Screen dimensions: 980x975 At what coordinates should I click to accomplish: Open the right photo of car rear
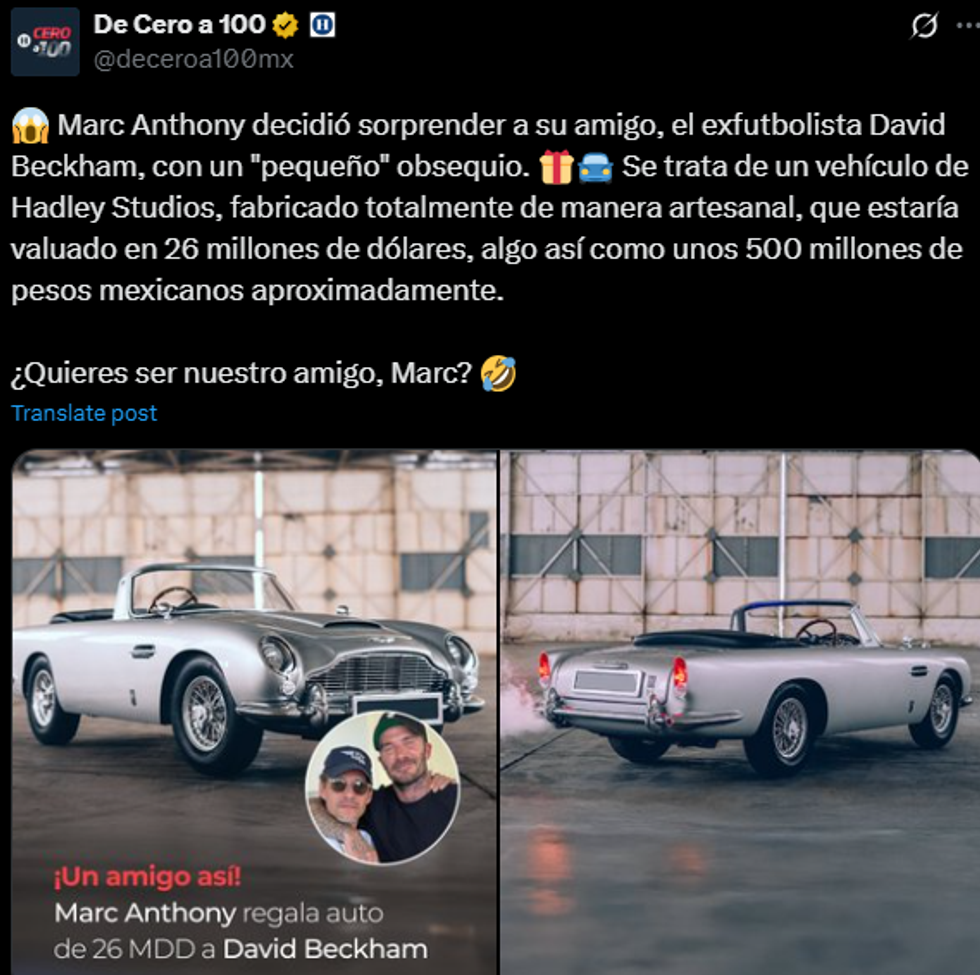tap(740, 712)
